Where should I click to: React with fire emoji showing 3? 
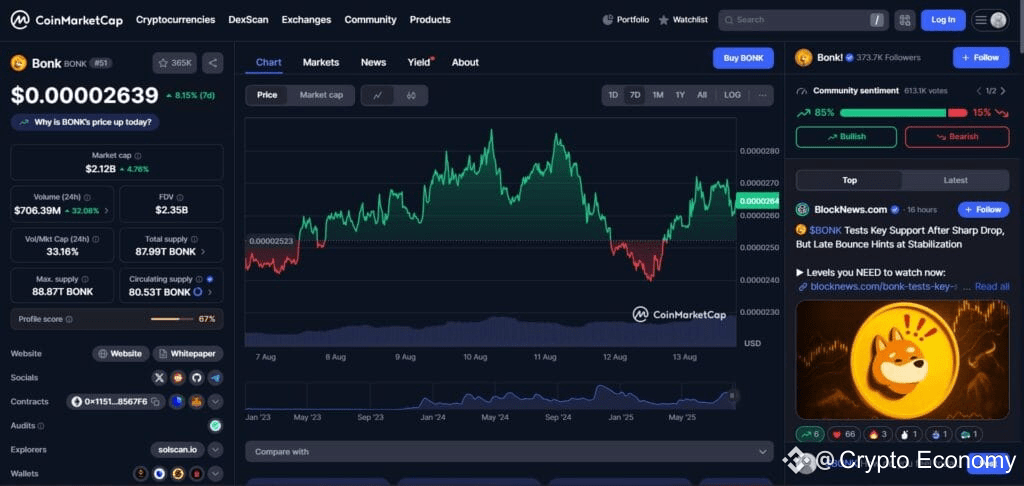pyautogui.click(x=876, y=434)
